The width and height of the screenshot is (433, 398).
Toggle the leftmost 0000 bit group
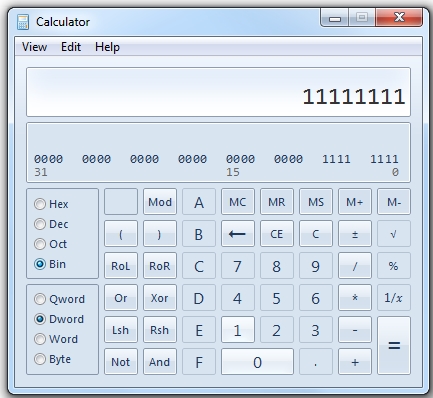48,159
